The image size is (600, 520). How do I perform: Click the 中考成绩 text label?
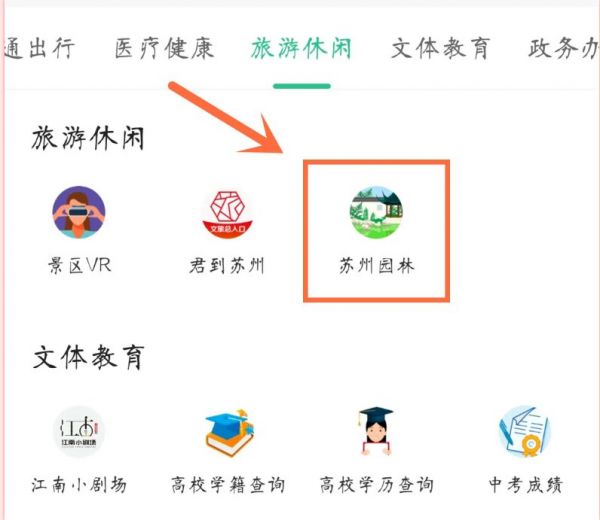click(x=525, y=484)
